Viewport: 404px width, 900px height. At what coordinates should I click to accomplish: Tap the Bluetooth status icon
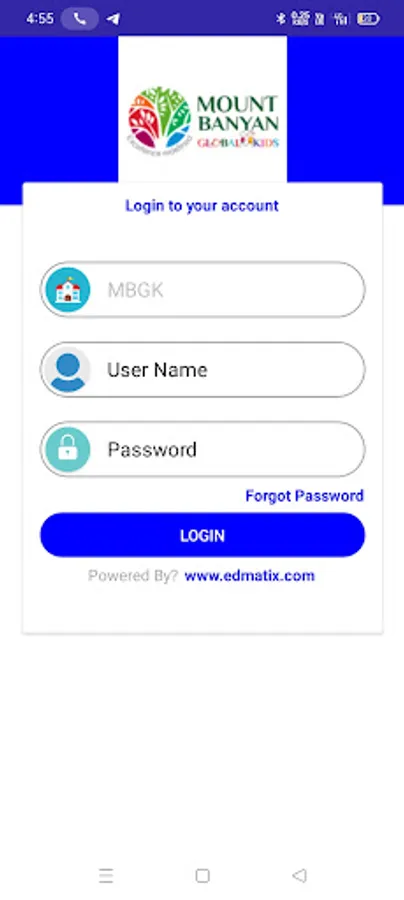(x=281, y=19)
